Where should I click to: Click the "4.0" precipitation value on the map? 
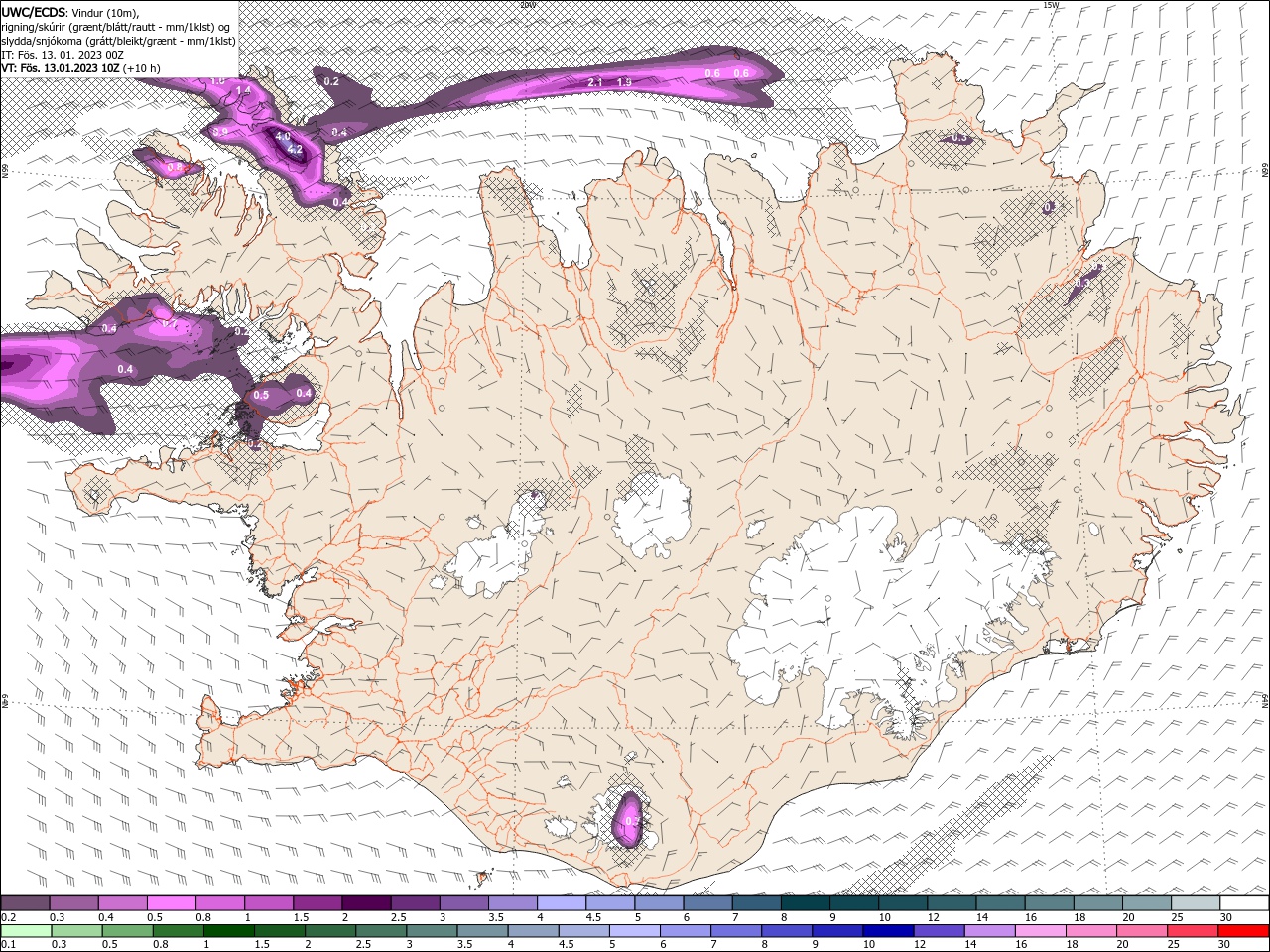pyautogui.click(x=283, y=137)
